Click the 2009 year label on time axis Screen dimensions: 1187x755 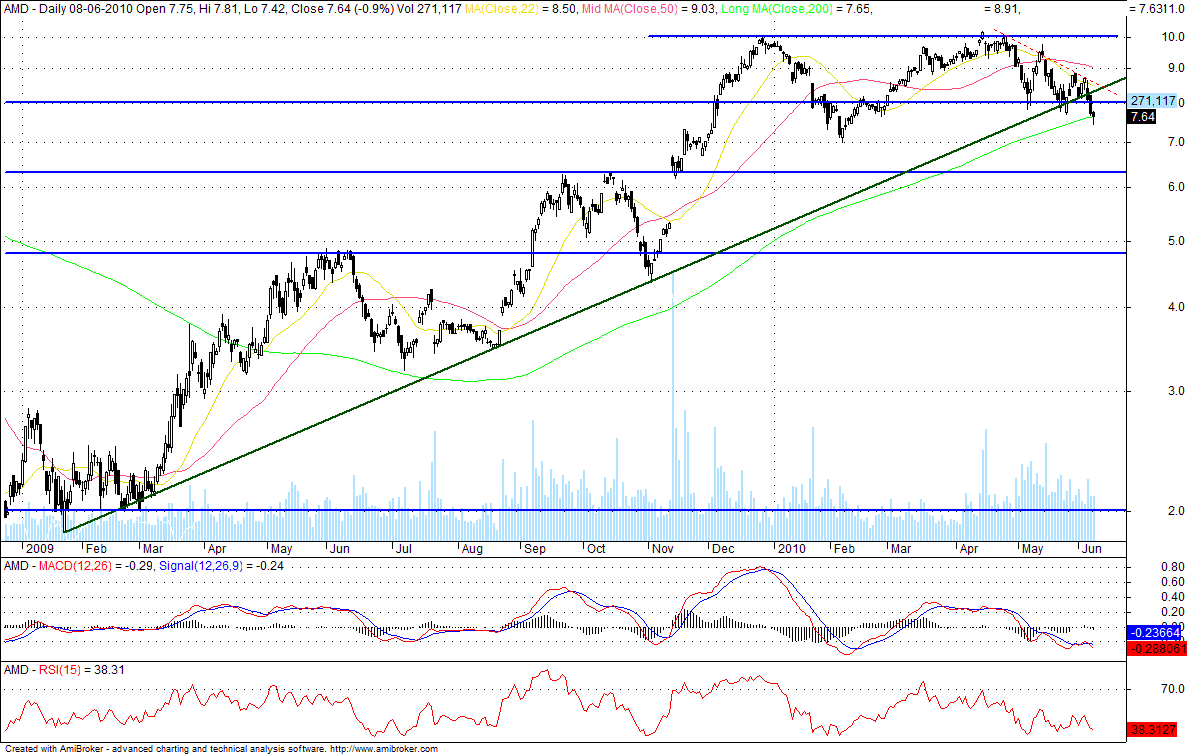pos(39,548)
